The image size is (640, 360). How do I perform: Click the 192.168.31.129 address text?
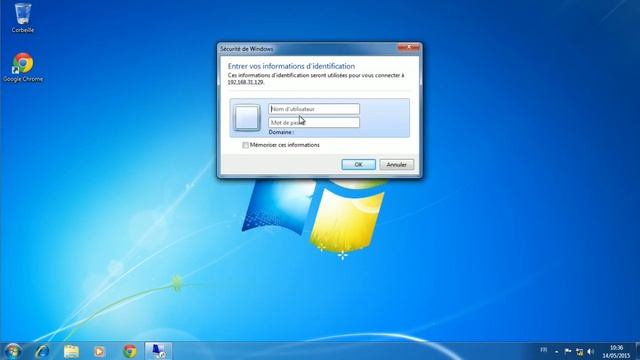coord(245,82)
